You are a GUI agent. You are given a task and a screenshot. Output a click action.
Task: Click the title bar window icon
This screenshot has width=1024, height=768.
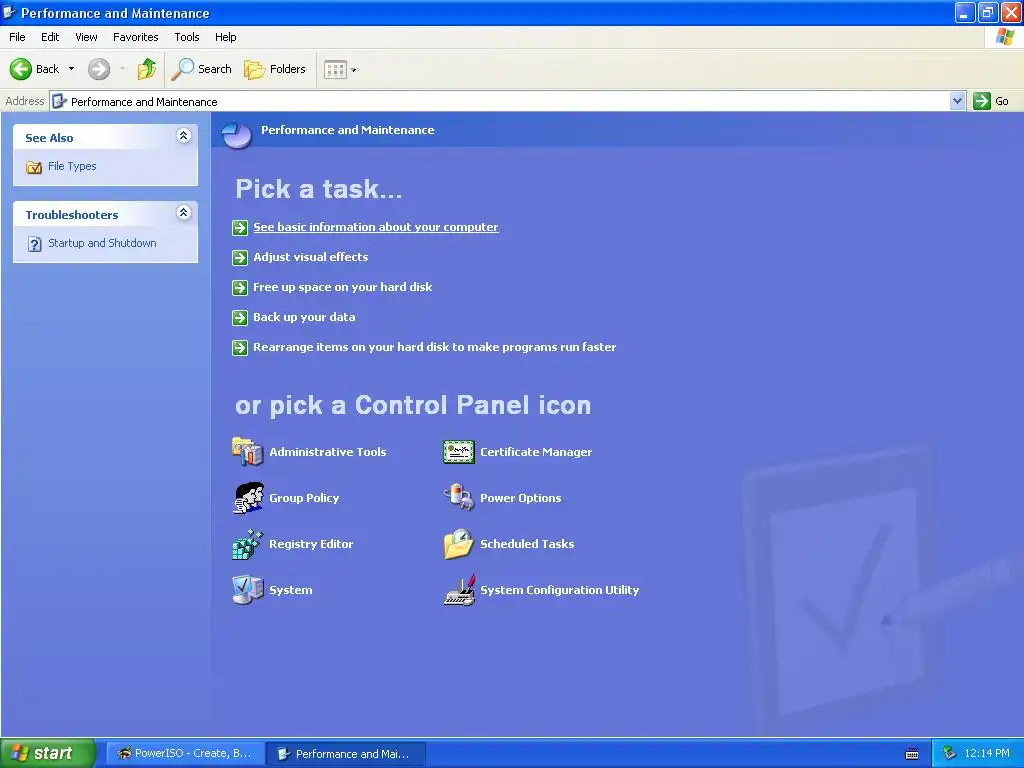pos(9,12)
